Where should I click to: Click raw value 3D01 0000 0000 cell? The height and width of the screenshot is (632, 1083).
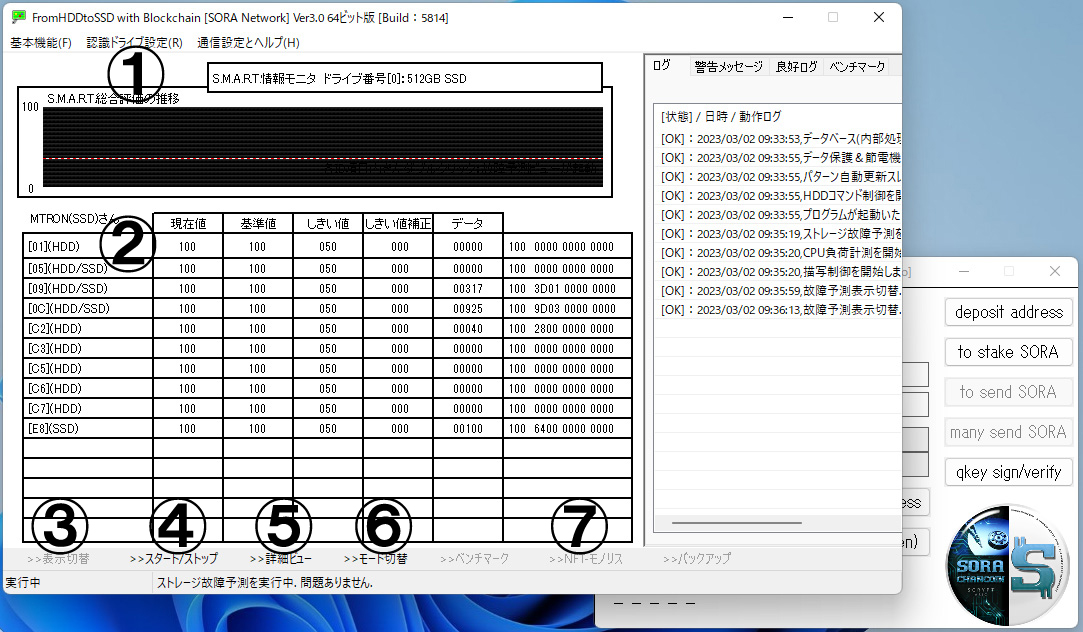click(x=567, y=288)
